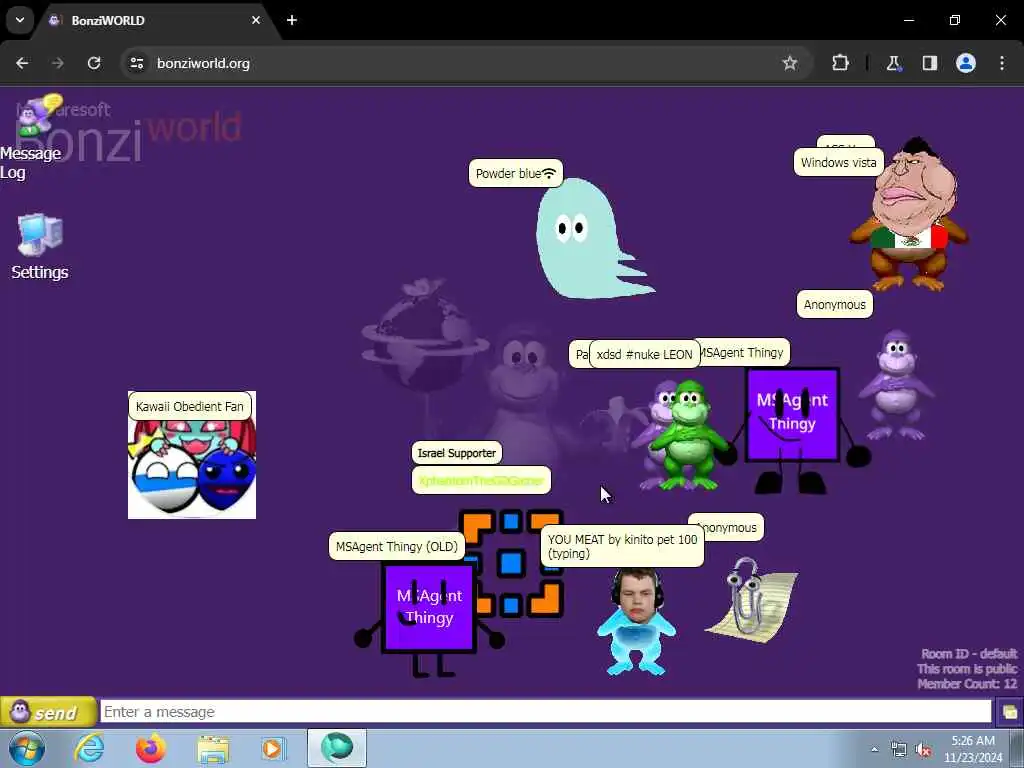Expand the tab search dropdown
The width and height of the screenshot is (1024, 768).
tap(20, 20)
